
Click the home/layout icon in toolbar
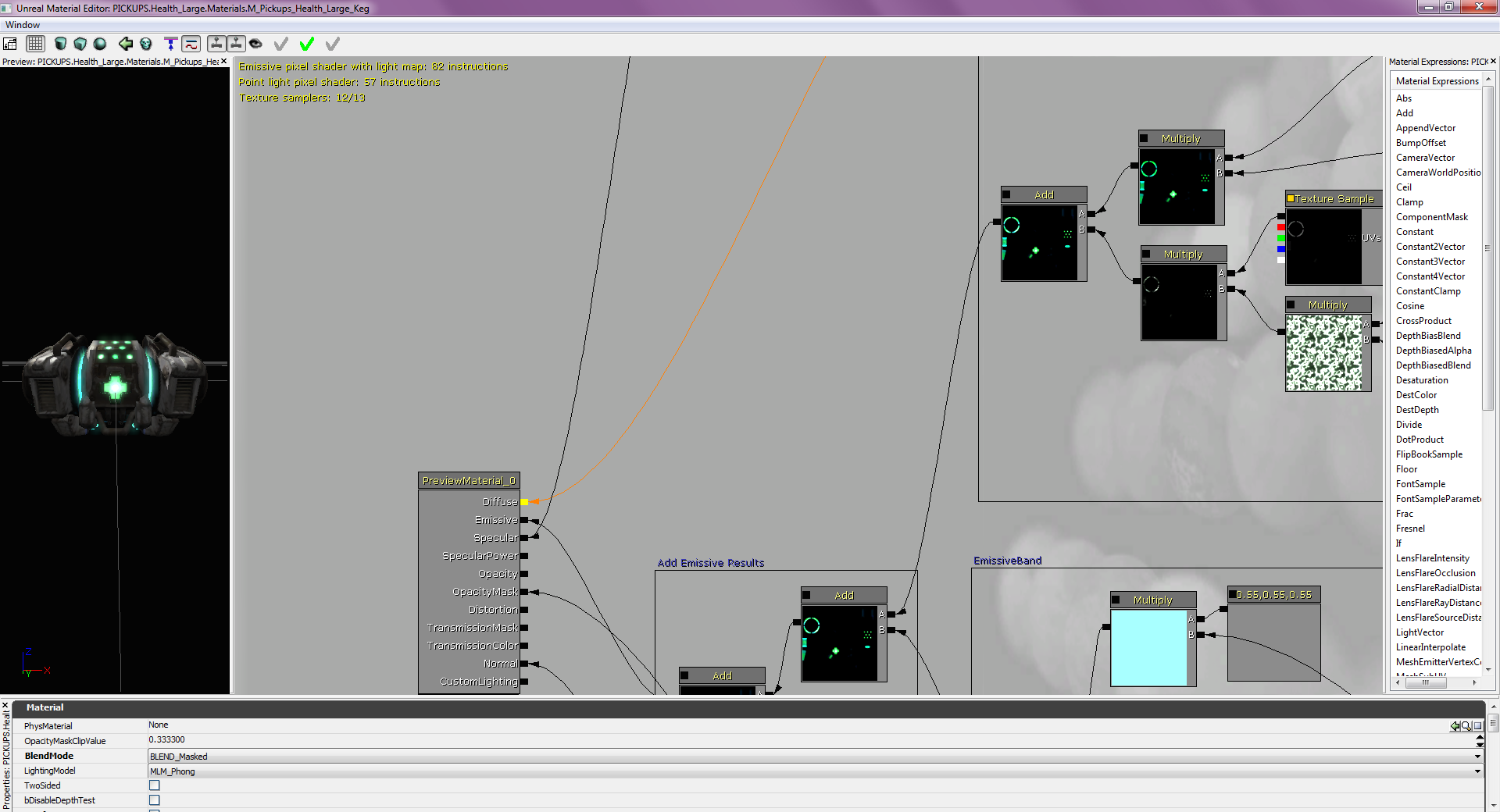[11, 44]
